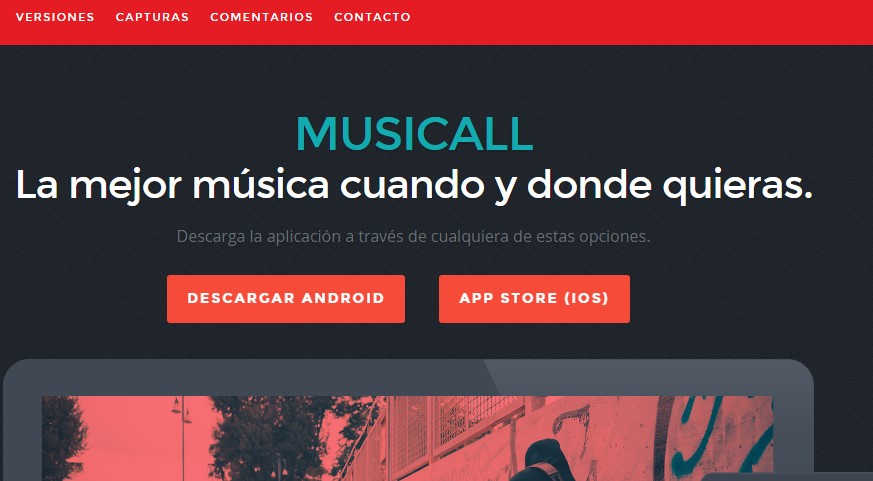Click the DESCARGAR ANDROID button
Screen dimensions: 873x481
pos(286,298)
